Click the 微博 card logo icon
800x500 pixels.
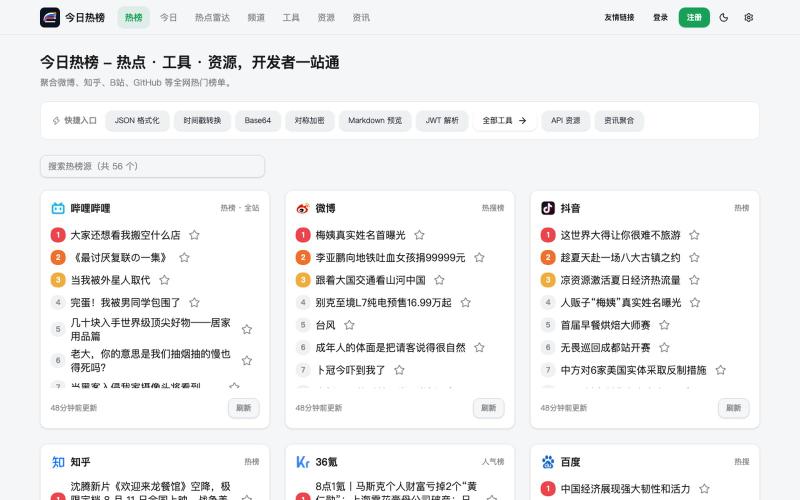click(x=303, y=208)
